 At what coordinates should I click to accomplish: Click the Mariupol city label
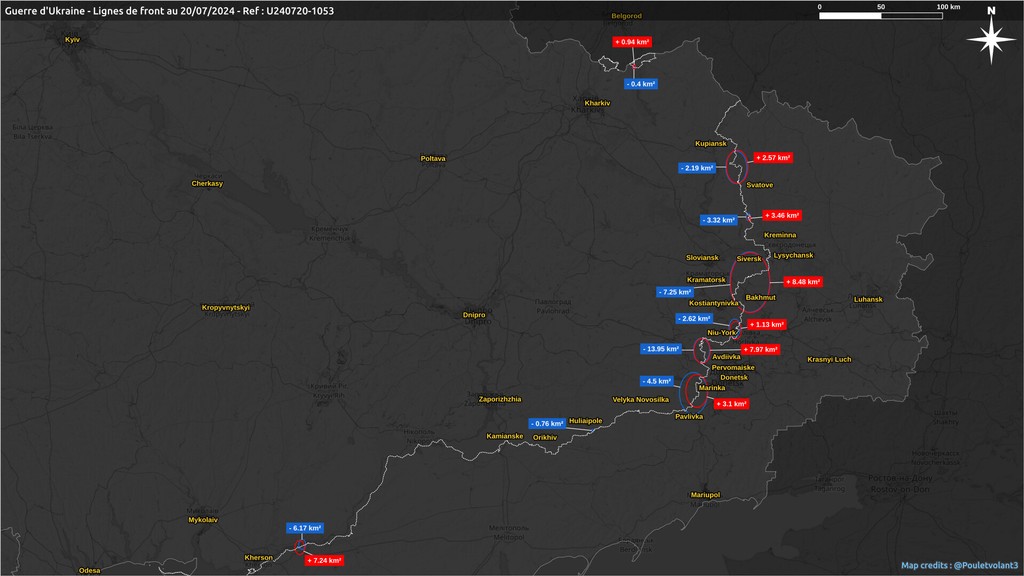(705, 495)
